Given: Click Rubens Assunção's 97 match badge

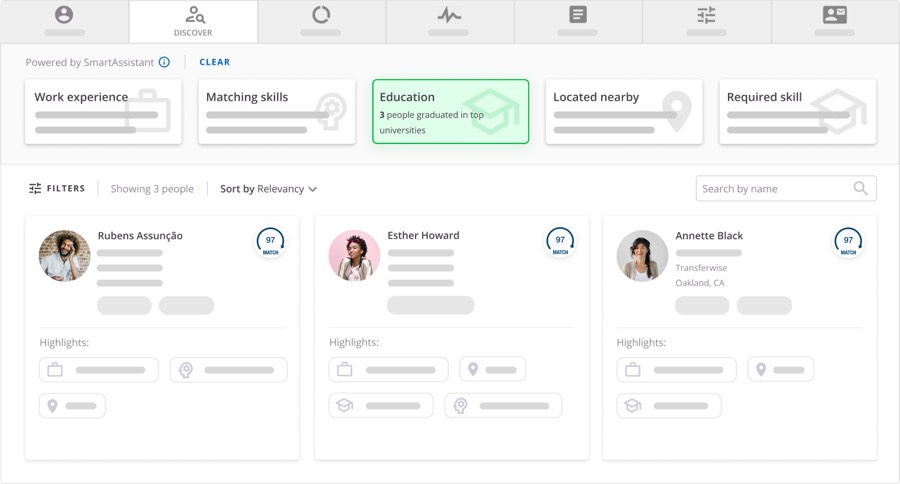Looking at the screenshot, I should pos(270,242).
